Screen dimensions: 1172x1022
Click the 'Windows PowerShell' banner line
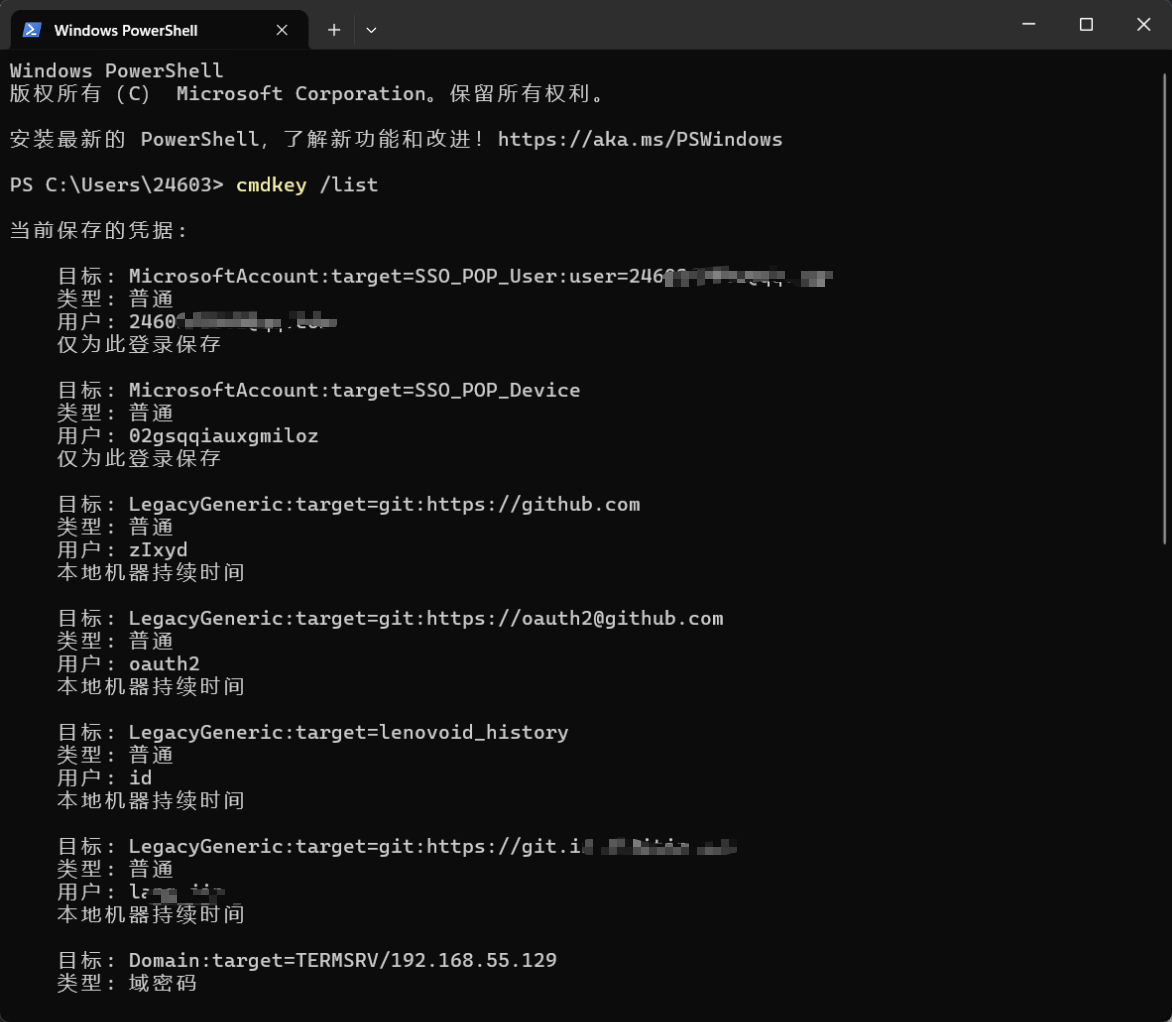(x=117, y=71)
